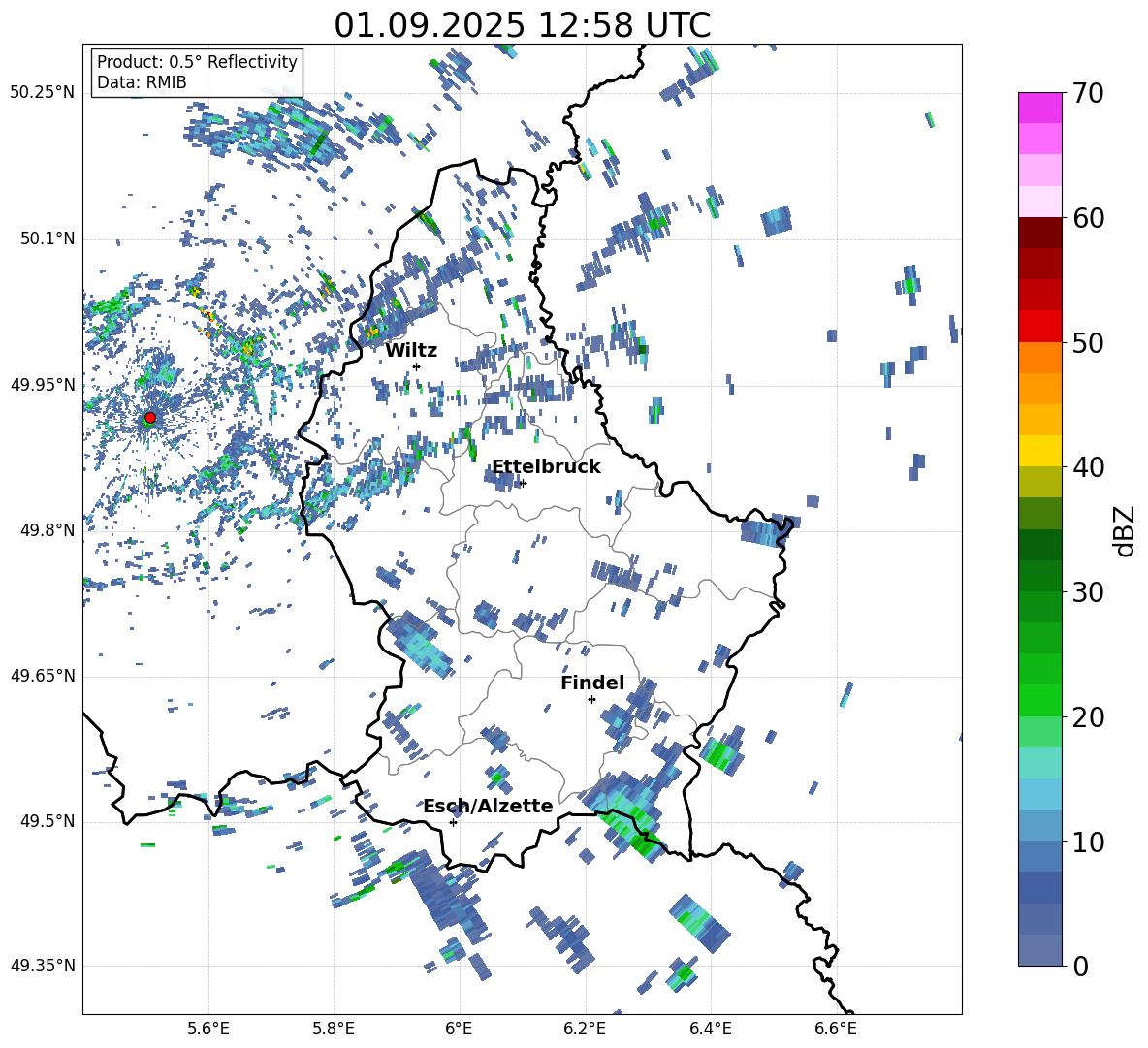
Task: Click the 50.25°N latitude label
Action: pos(43,93)
